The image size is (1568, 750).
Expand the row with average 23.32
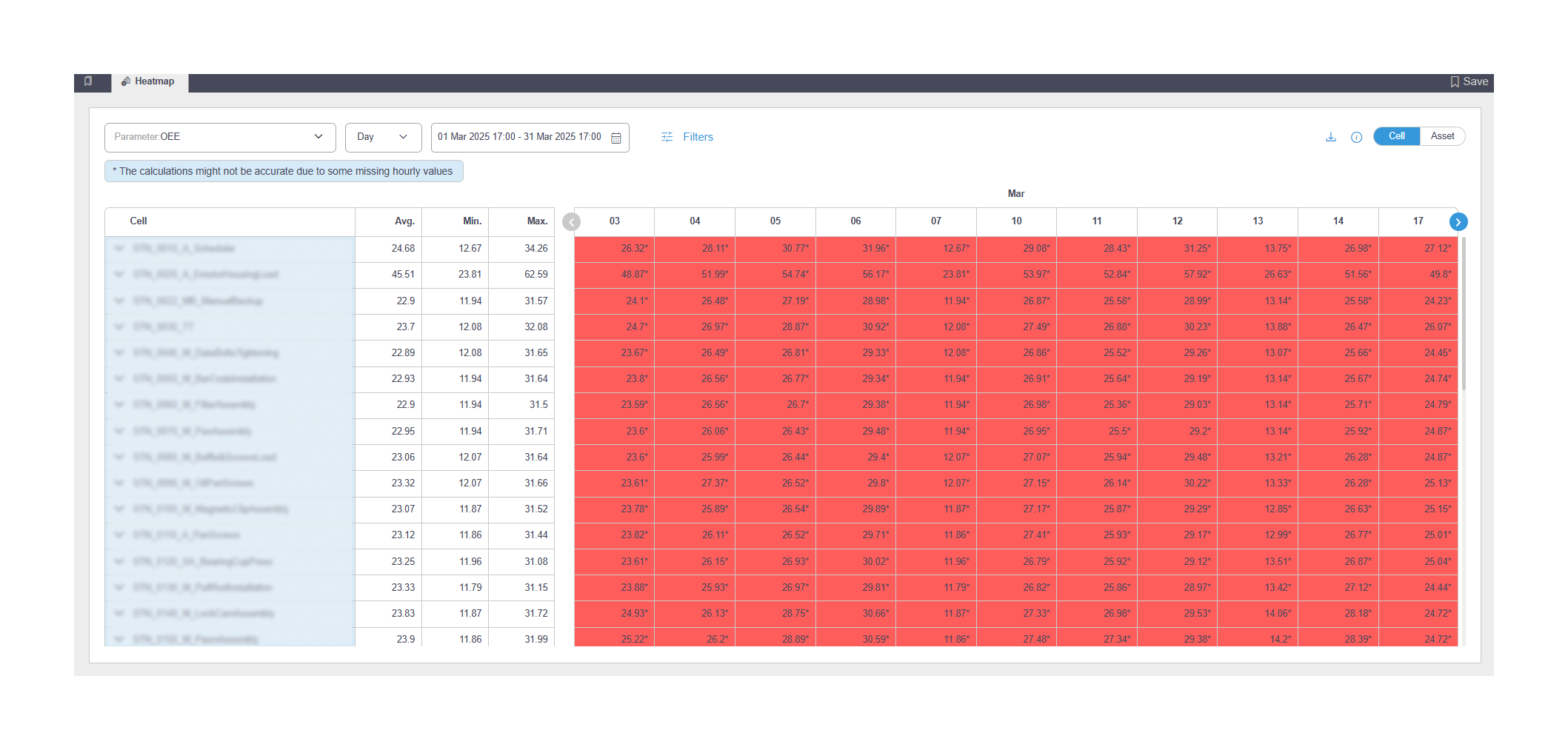coord(119,483)
